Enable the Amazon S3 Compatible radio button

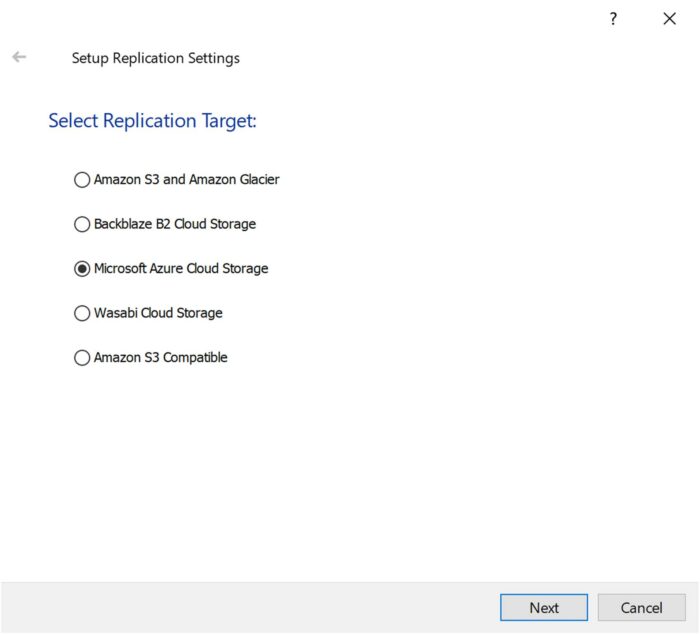(82, 357)
